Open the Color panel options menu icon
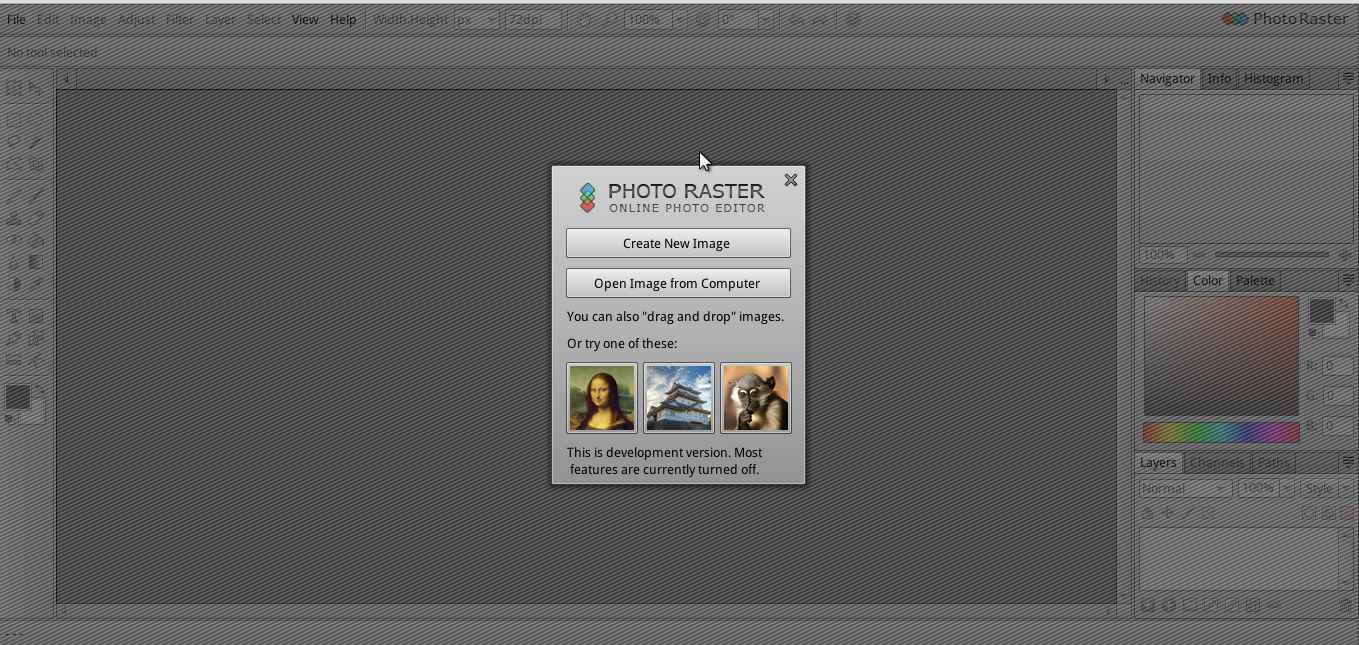This screenshot has width=1359, height=645. [x=1347, y=280]
